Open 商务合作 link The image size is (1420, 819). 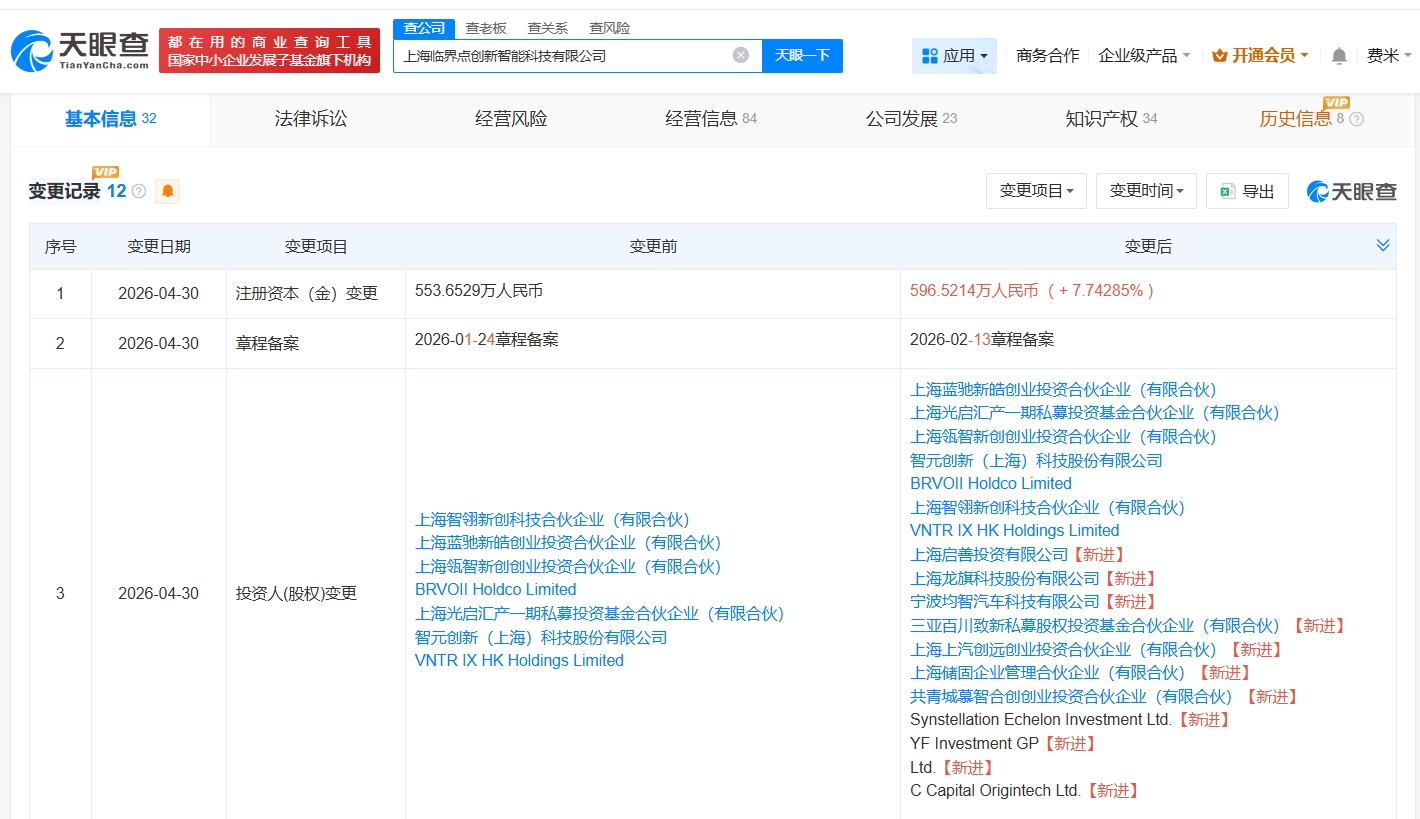tap(1047, 56)
